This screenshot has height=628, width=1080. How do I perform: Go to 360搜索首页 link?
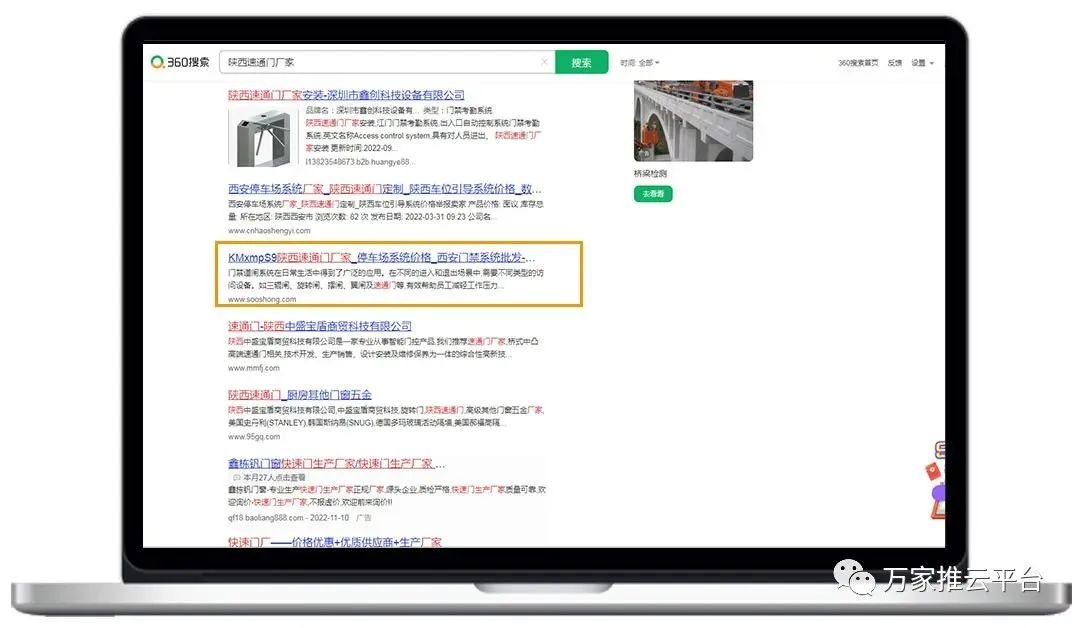(x=858, y=63)
